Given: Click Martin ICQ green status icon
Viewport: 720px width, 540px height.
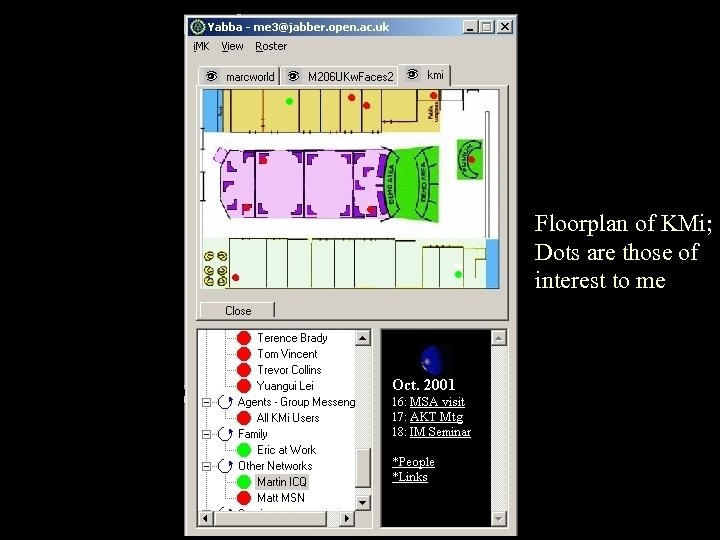Looking at the screenshot, I should coord(244,482).
